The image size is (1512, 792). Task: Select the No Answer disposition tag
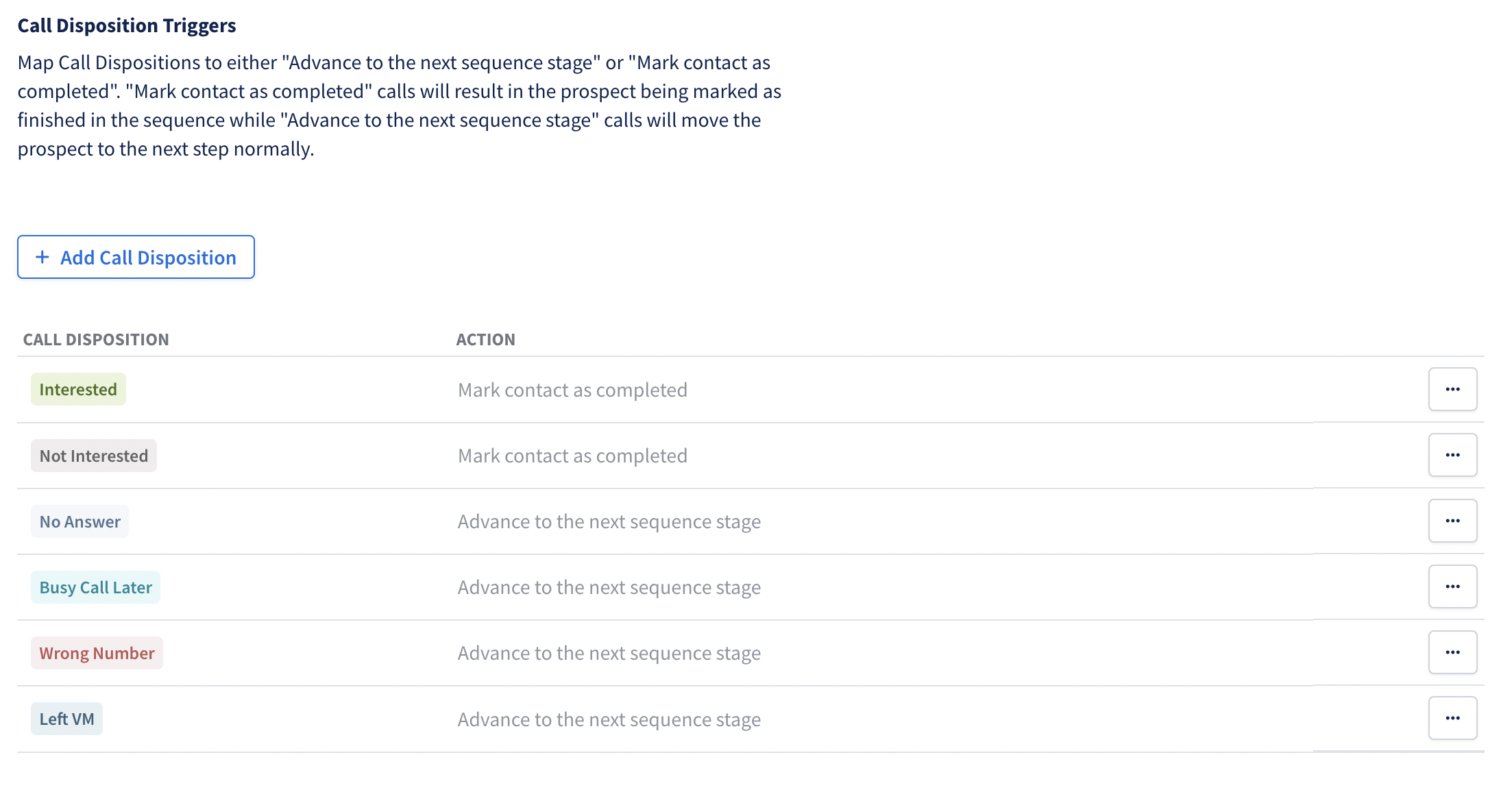pyautogui.click(x=80, y=521)
